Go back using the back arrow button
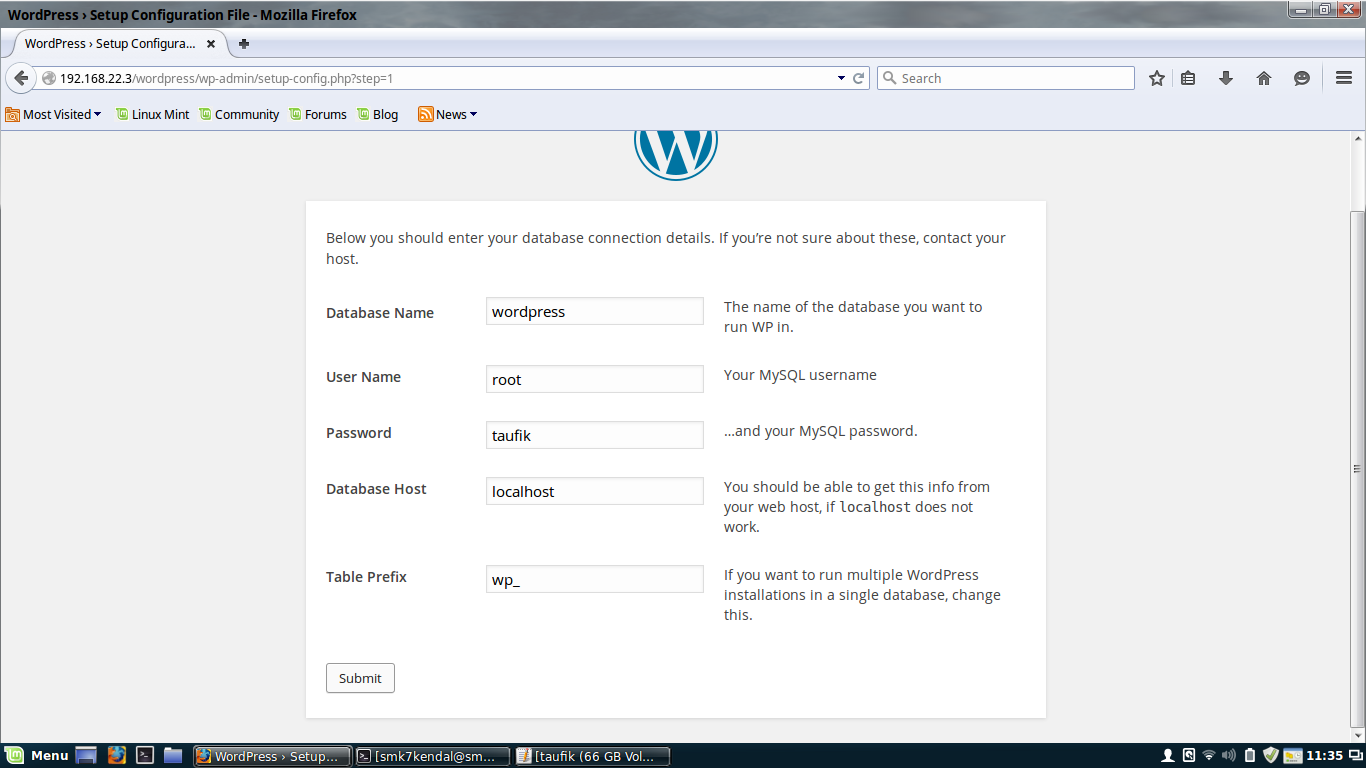Image resolution: width=1366 pixels, height=768 pixels. click(21, 78)
